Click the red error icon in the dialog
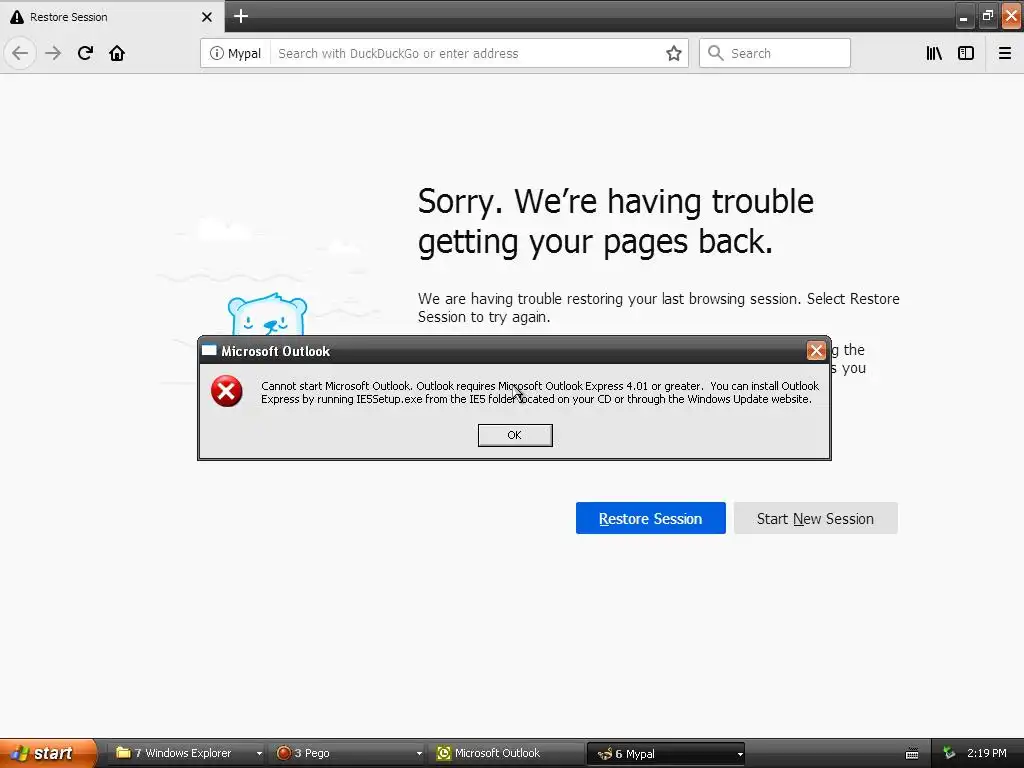The height and width of the screenshot is (768, 1024). 227,391
